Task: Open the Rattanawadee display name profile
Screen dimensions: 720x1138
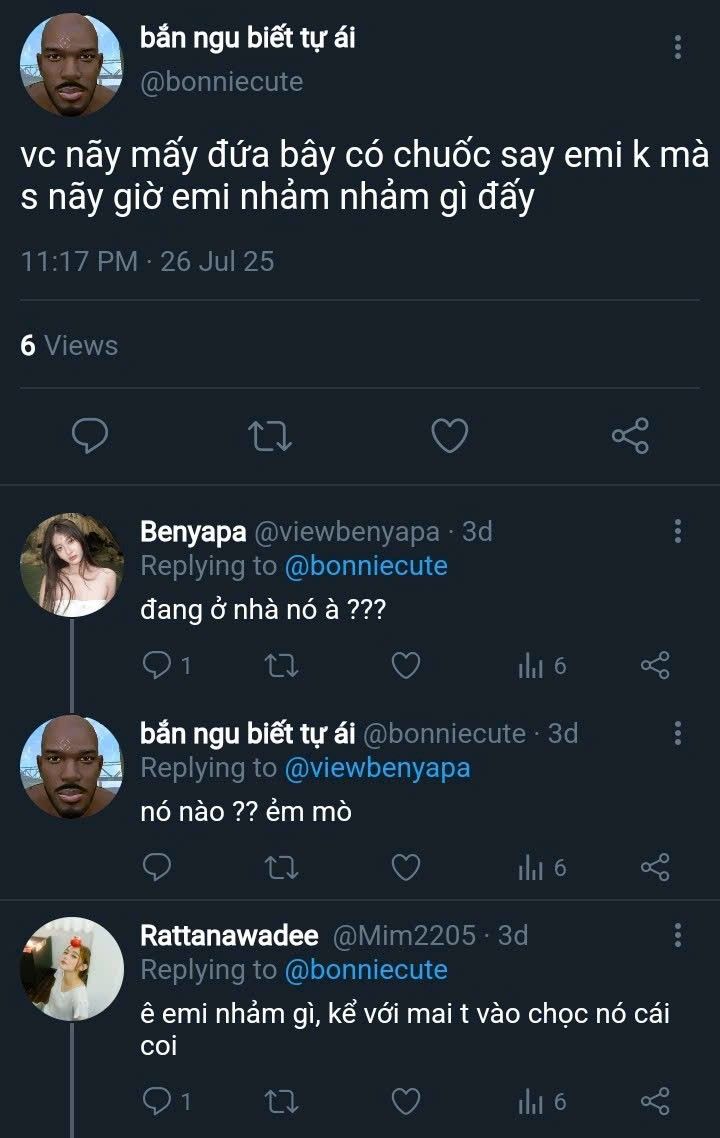Action: pyautogui.click(x=229, y=936)
